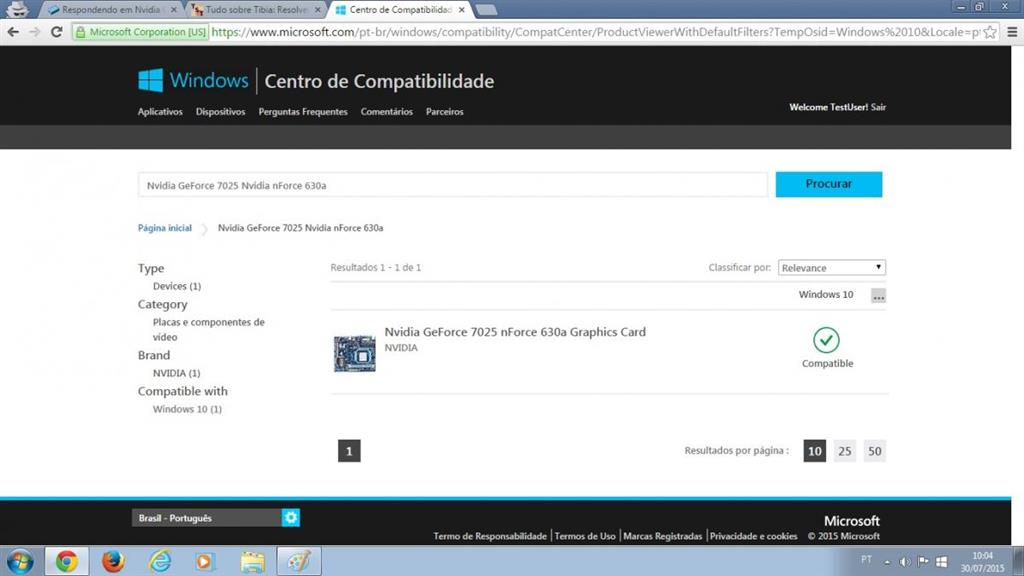Click the Action Center flag icon

pos(923,561)
